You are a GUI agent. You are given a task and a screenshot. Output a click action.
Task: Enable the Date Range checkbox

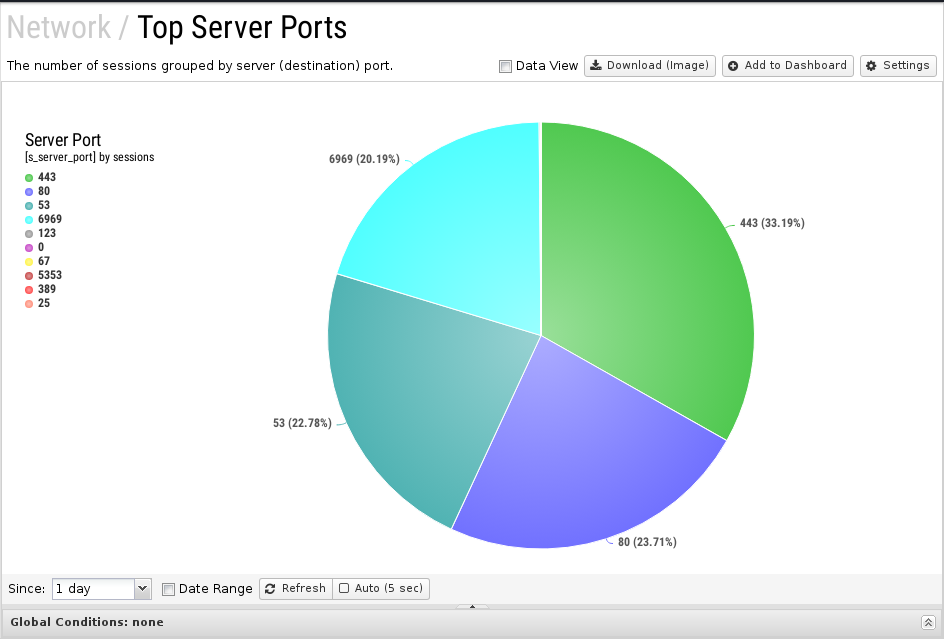[x=169, y=589]
